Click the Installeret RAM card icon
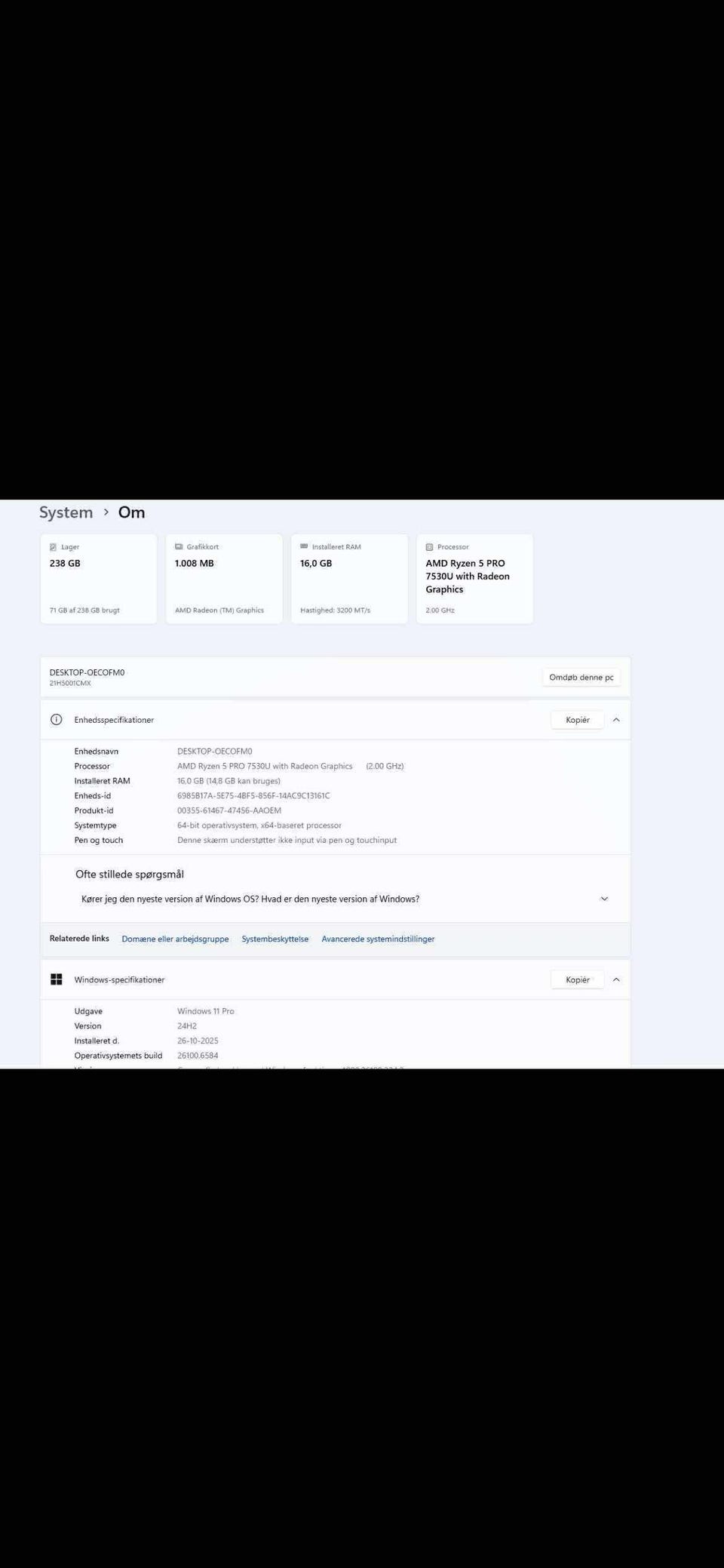The height and width of the screenshot is (1568, 724). (x=304, y=546)
